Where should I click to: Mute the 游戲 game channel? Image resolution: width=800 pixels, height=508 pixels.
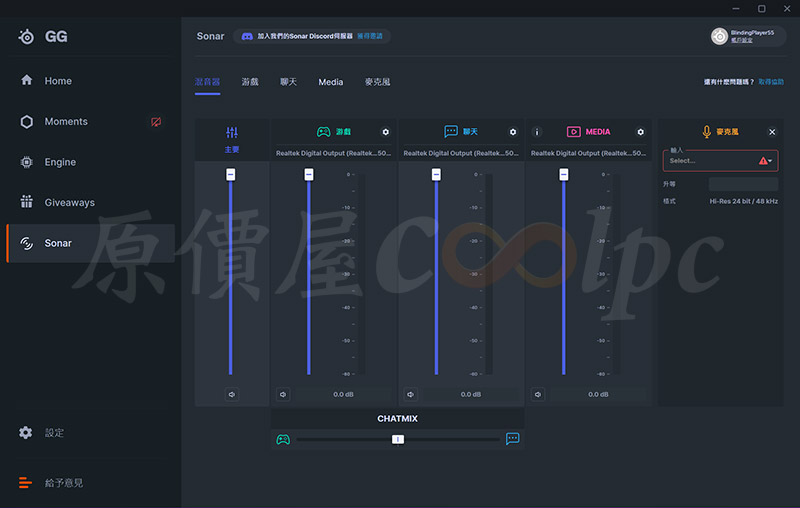click(x=283, y=394)
